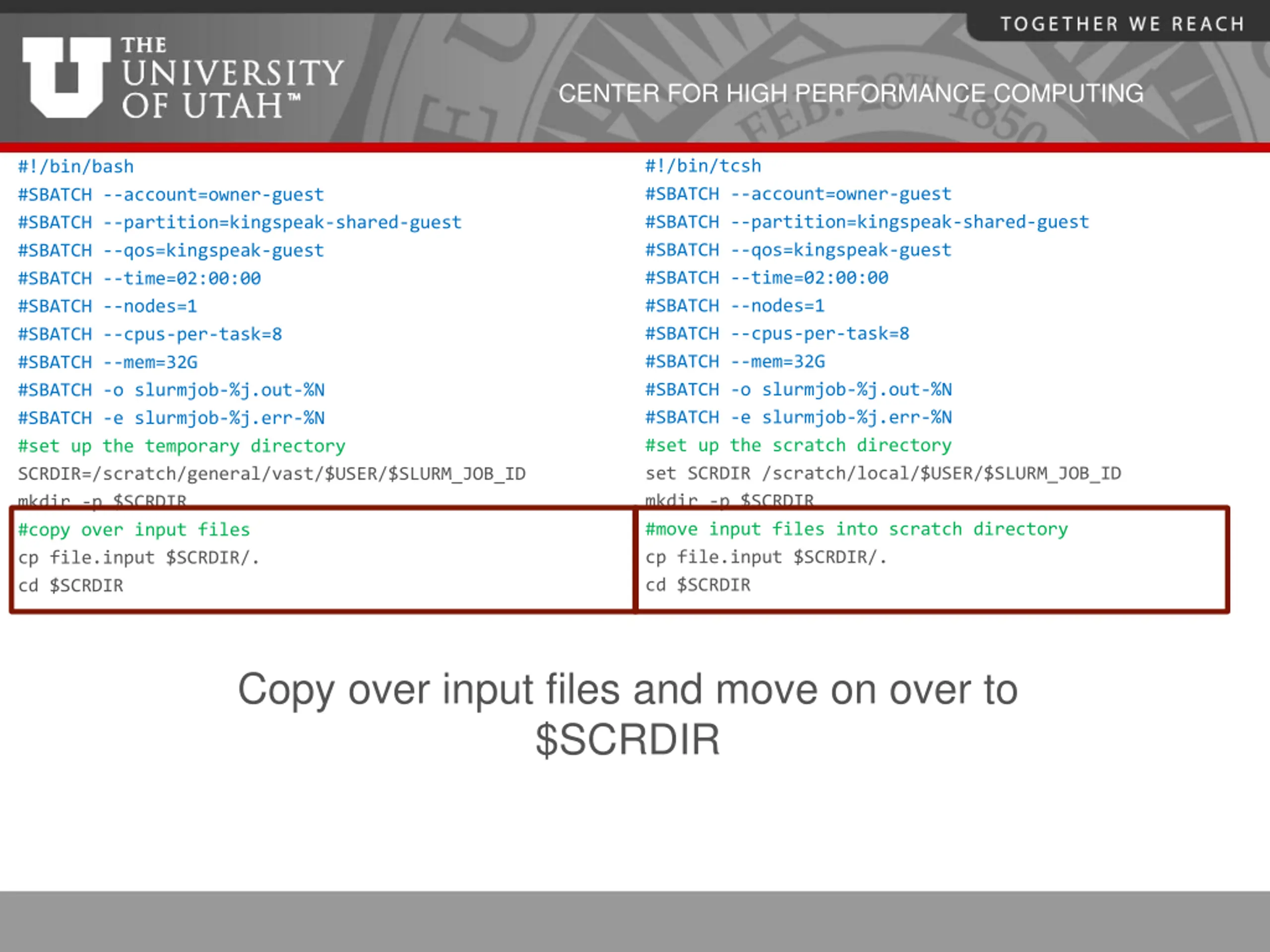Click '#set up the temporary directory' comment

[182, 446]
